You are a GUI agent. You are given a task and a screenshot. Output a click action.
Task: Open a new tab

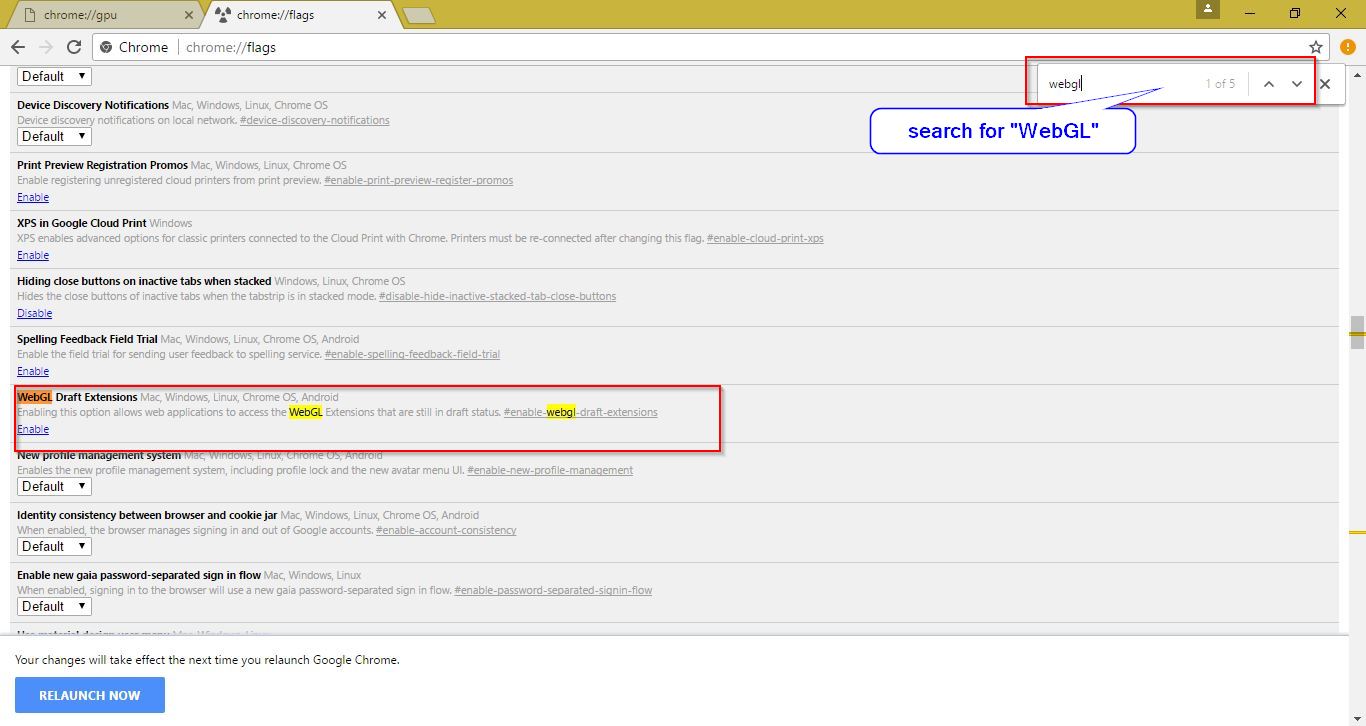[x=418, y=15]
